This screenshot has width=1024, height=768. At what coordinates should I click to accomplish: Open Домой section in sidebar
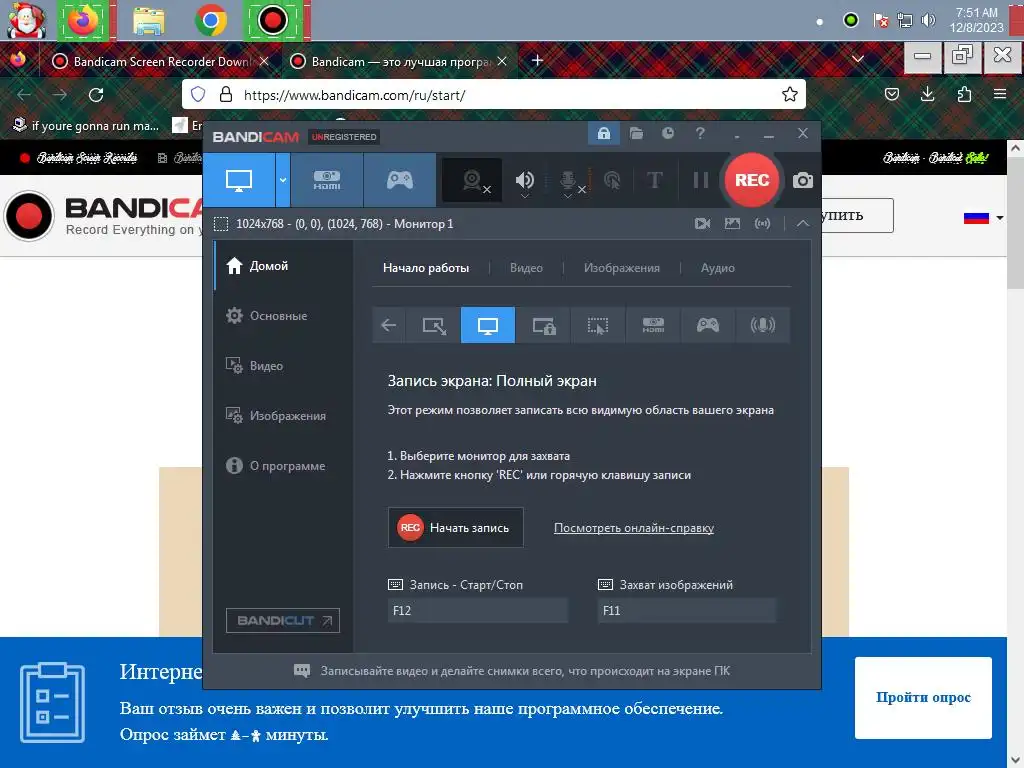283,266
